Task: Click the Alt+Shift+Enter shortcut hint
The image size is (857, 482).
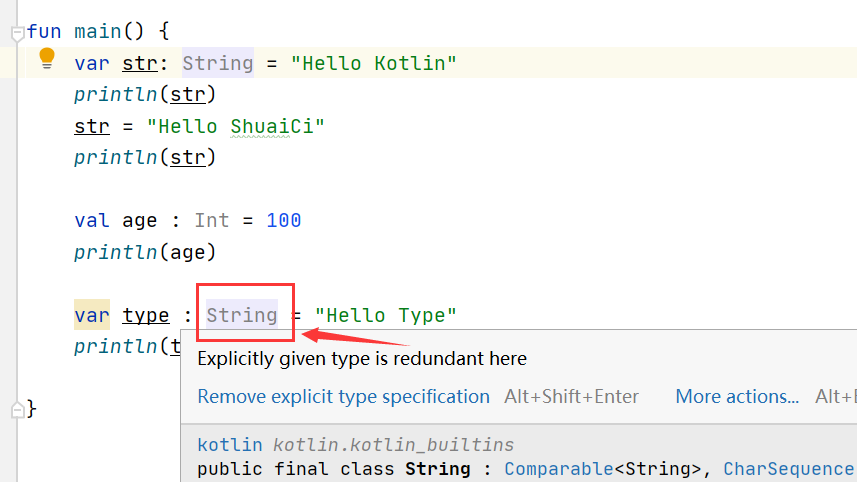Action: (x=571, y=396)
